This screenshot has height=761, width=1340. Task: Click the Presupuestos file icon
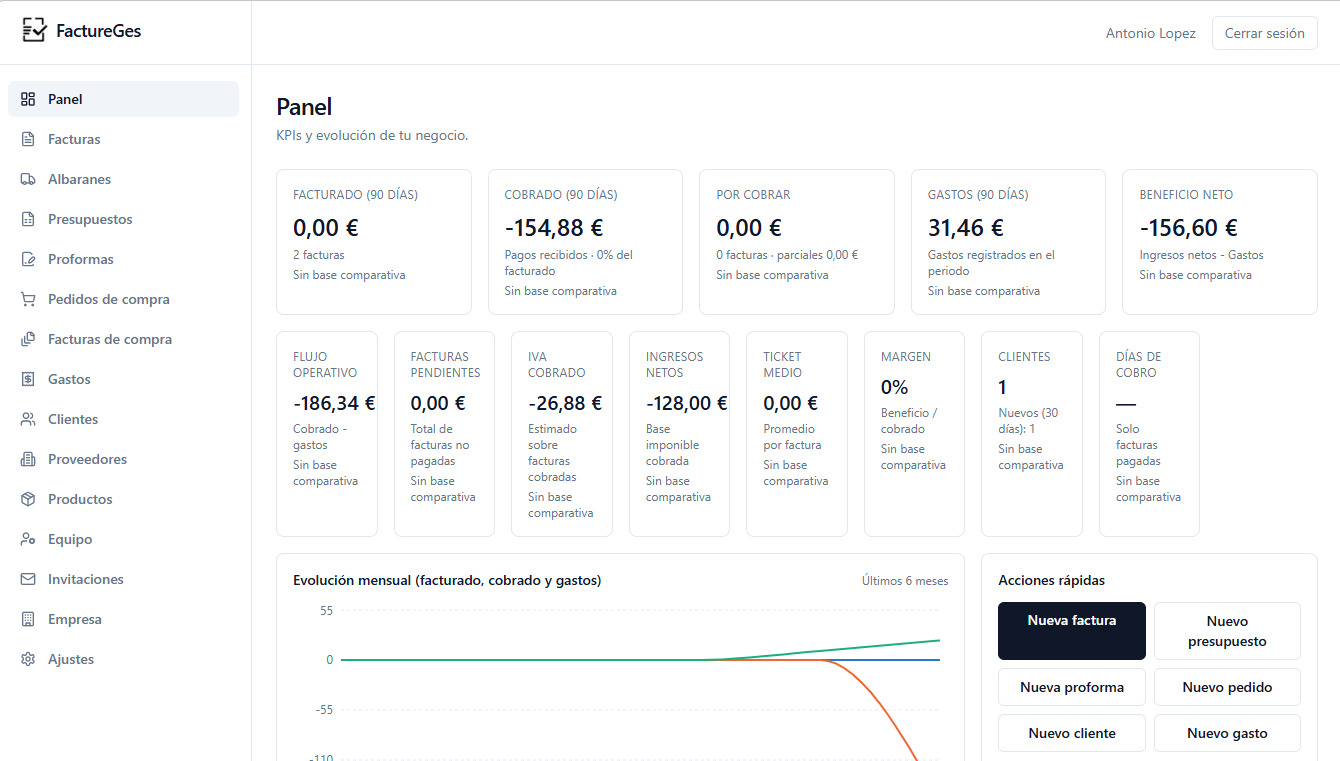28,219
